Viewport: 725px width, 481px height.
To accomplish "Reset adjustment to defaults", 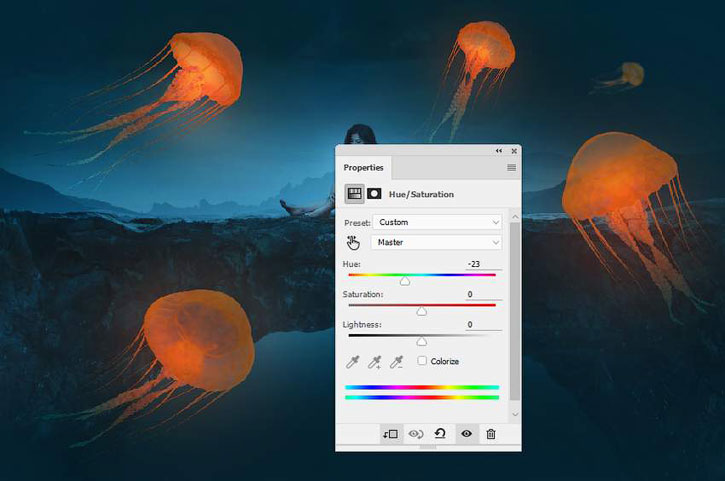I will pyautogui.click(x=440, y=434).
